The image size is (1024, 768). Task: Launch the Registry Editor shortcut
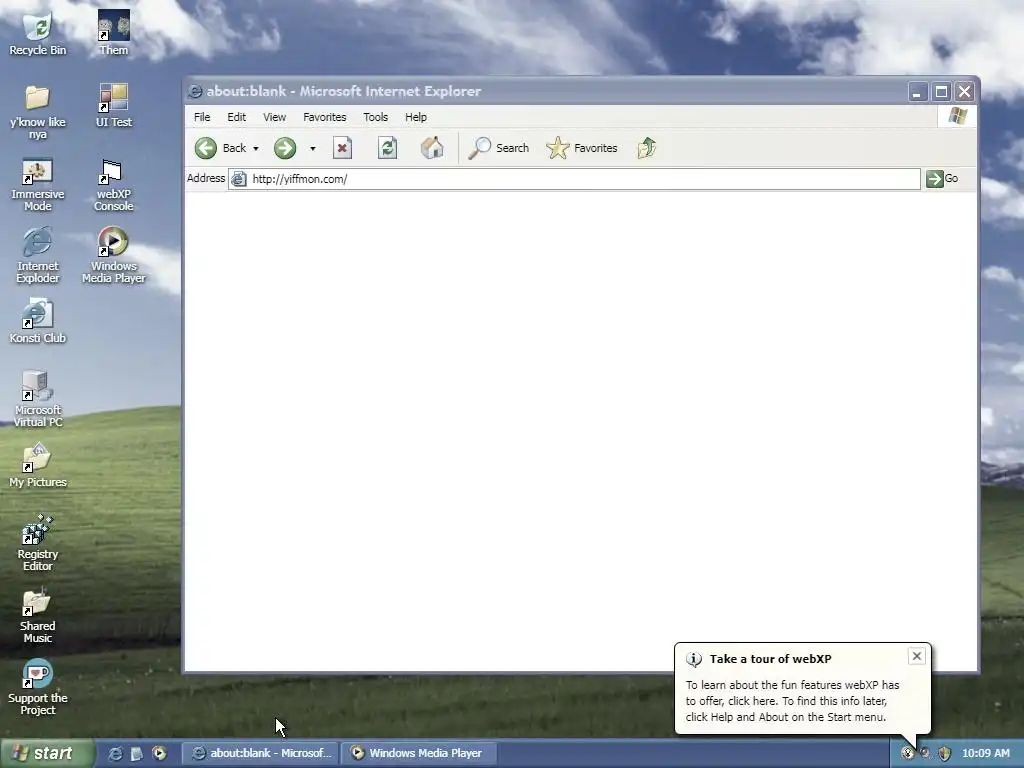(x=38, y=543)
